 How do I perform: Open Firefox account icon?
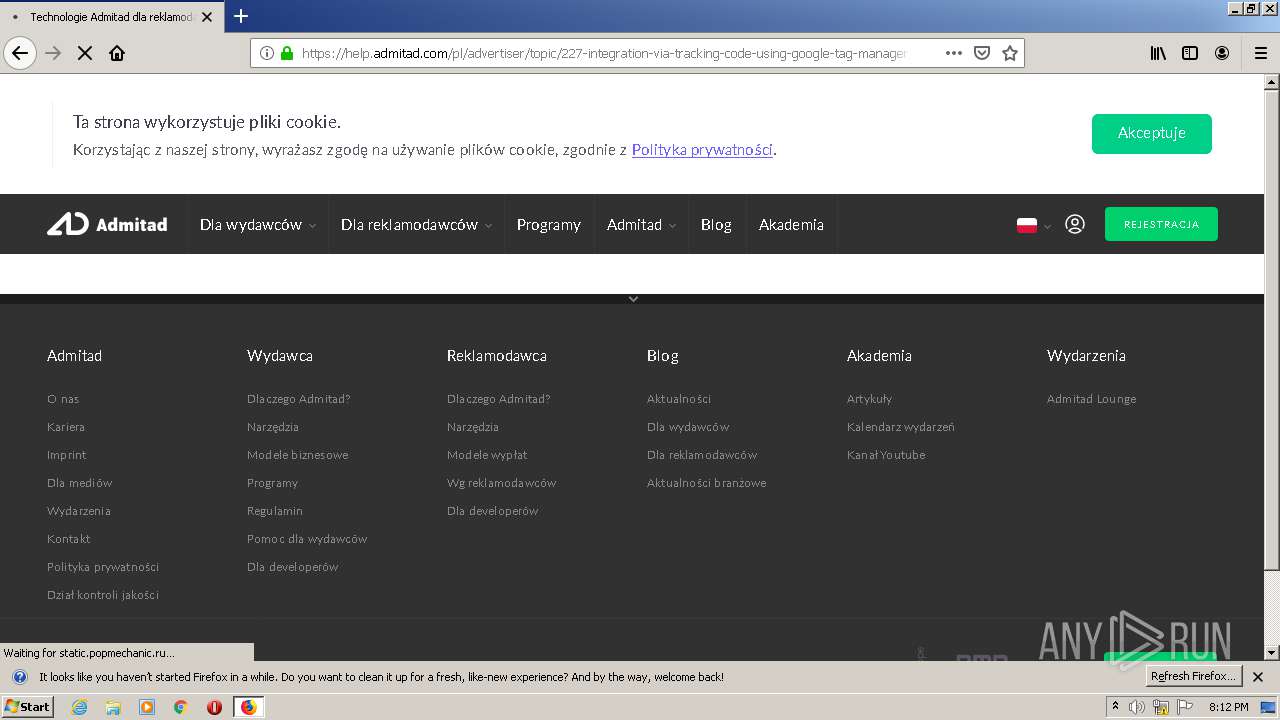click(1222, 53)
